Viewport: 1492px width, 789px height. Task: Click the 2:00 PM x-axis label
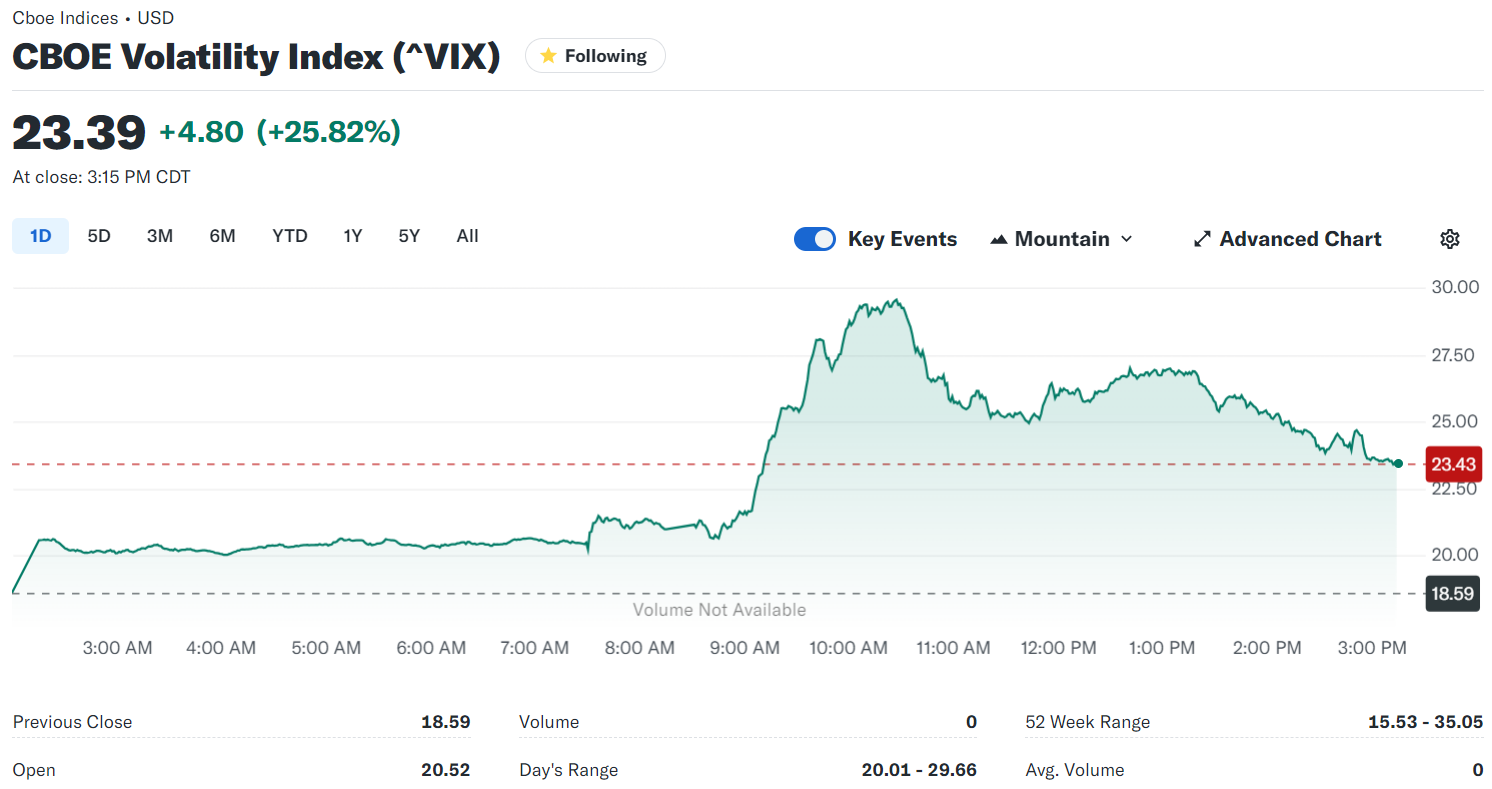coord(1267,648)
